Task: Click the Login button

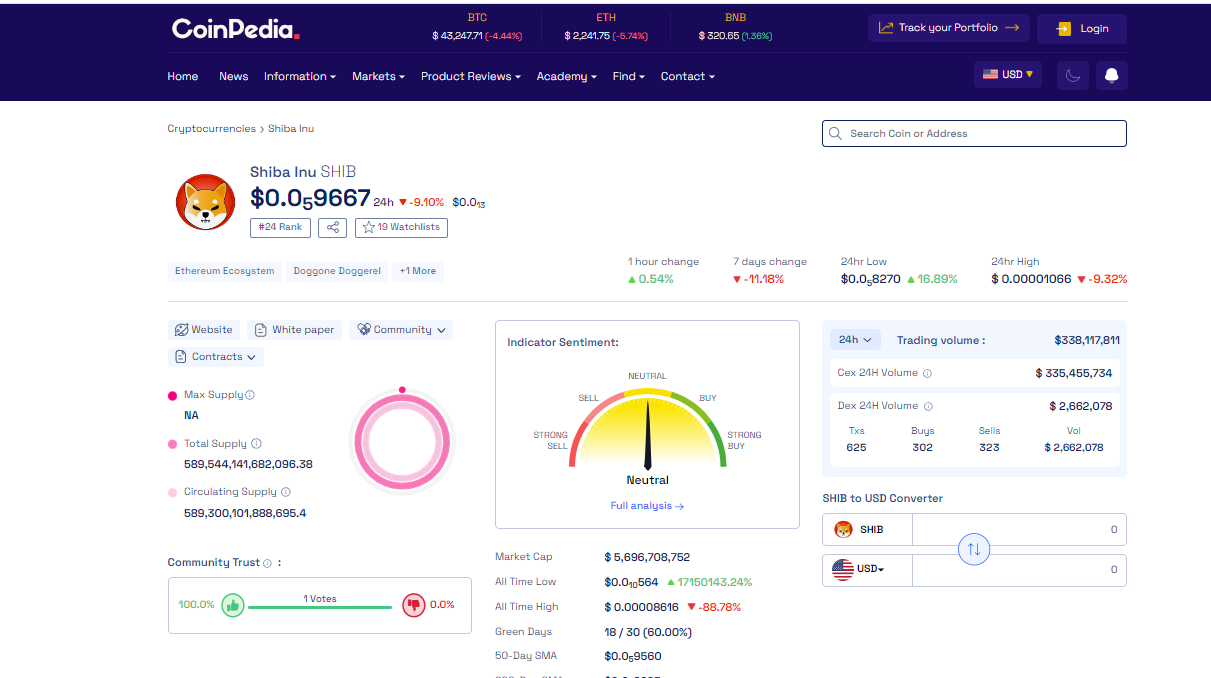Action: pyautogui.click(x=1082, y=29)
